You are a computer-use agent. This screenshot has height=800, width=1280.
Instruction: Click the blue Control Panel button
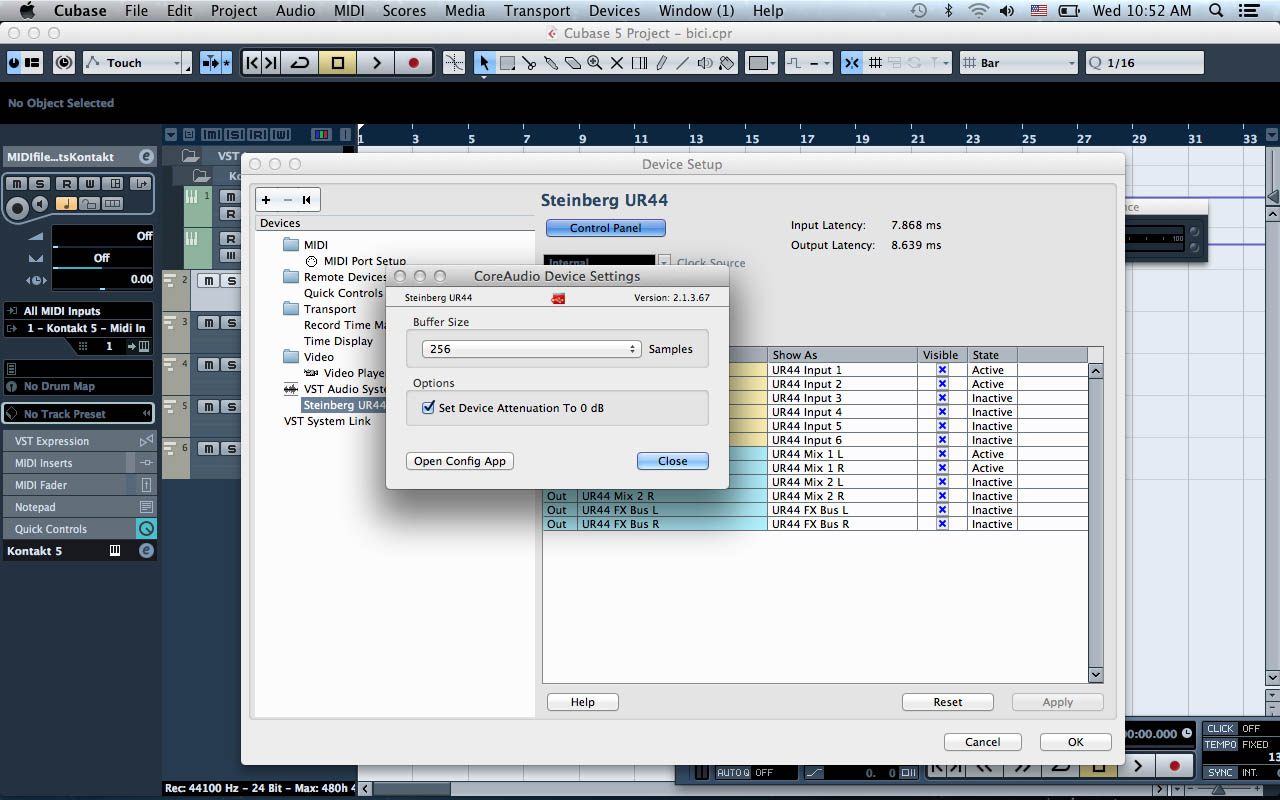click(605, 228)
